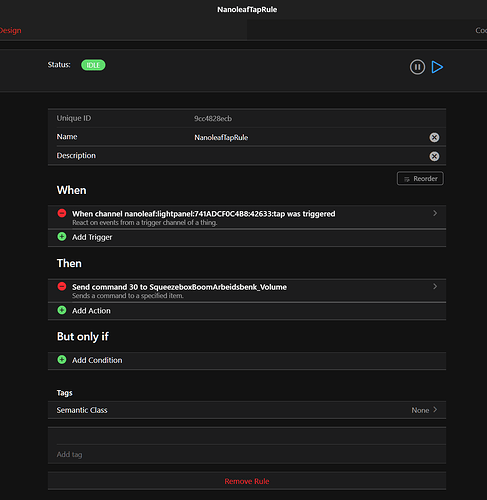The height and width of the screenshot is (500, 487).
Task: Pause the rule with the pause icon
Action: pos(417,67)
